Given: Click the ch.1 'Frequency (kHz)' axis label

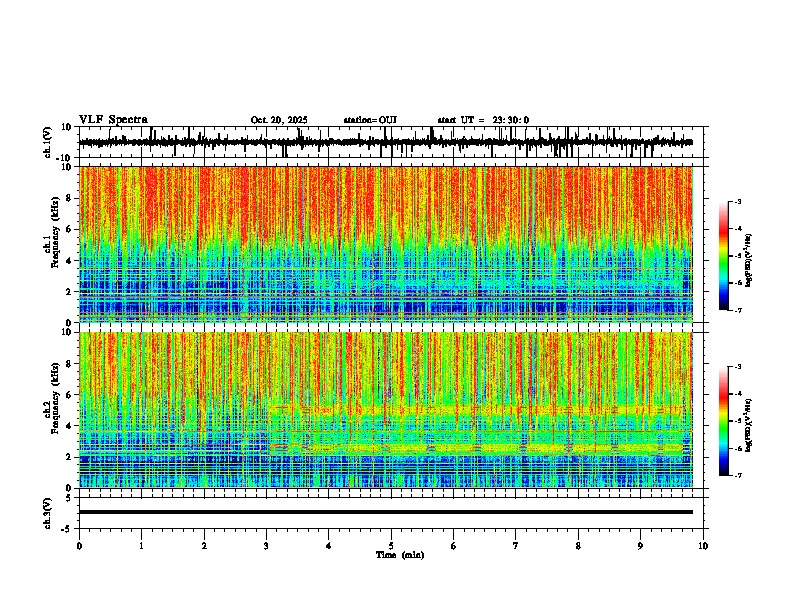Looking at the screenshot, I should click(56, 234).
